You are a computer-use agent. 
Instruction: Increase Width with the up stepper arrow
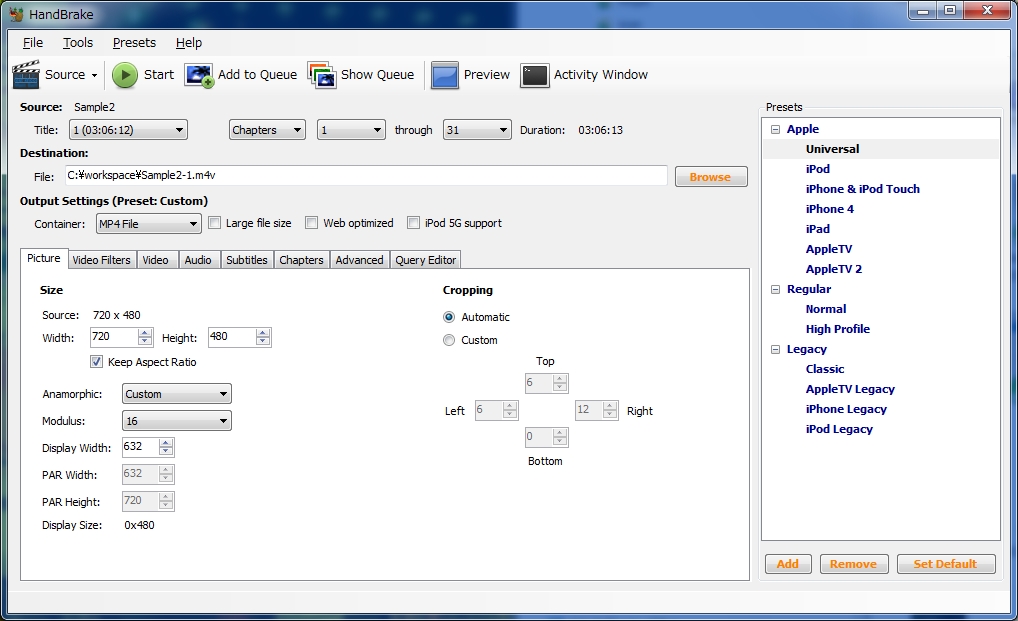145,333
